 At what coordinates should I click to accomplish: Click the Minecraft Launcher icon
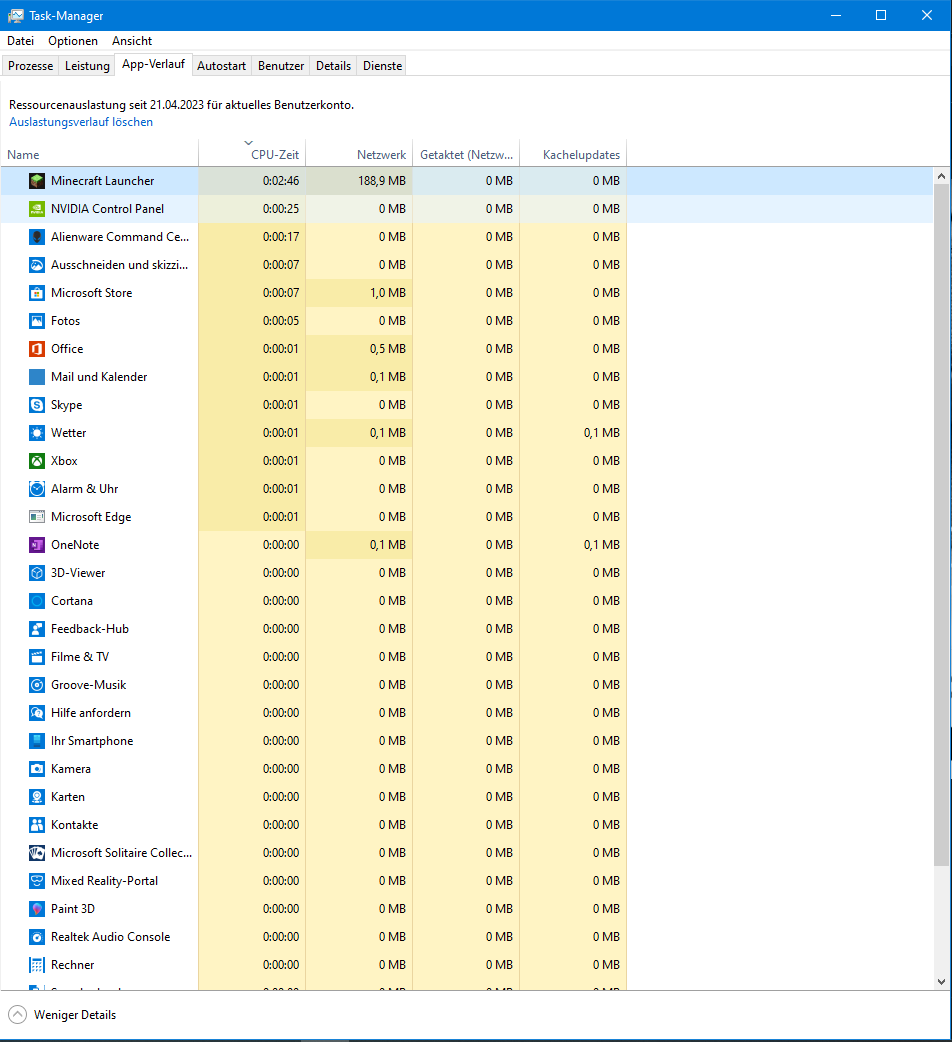[x=37, y=181]
